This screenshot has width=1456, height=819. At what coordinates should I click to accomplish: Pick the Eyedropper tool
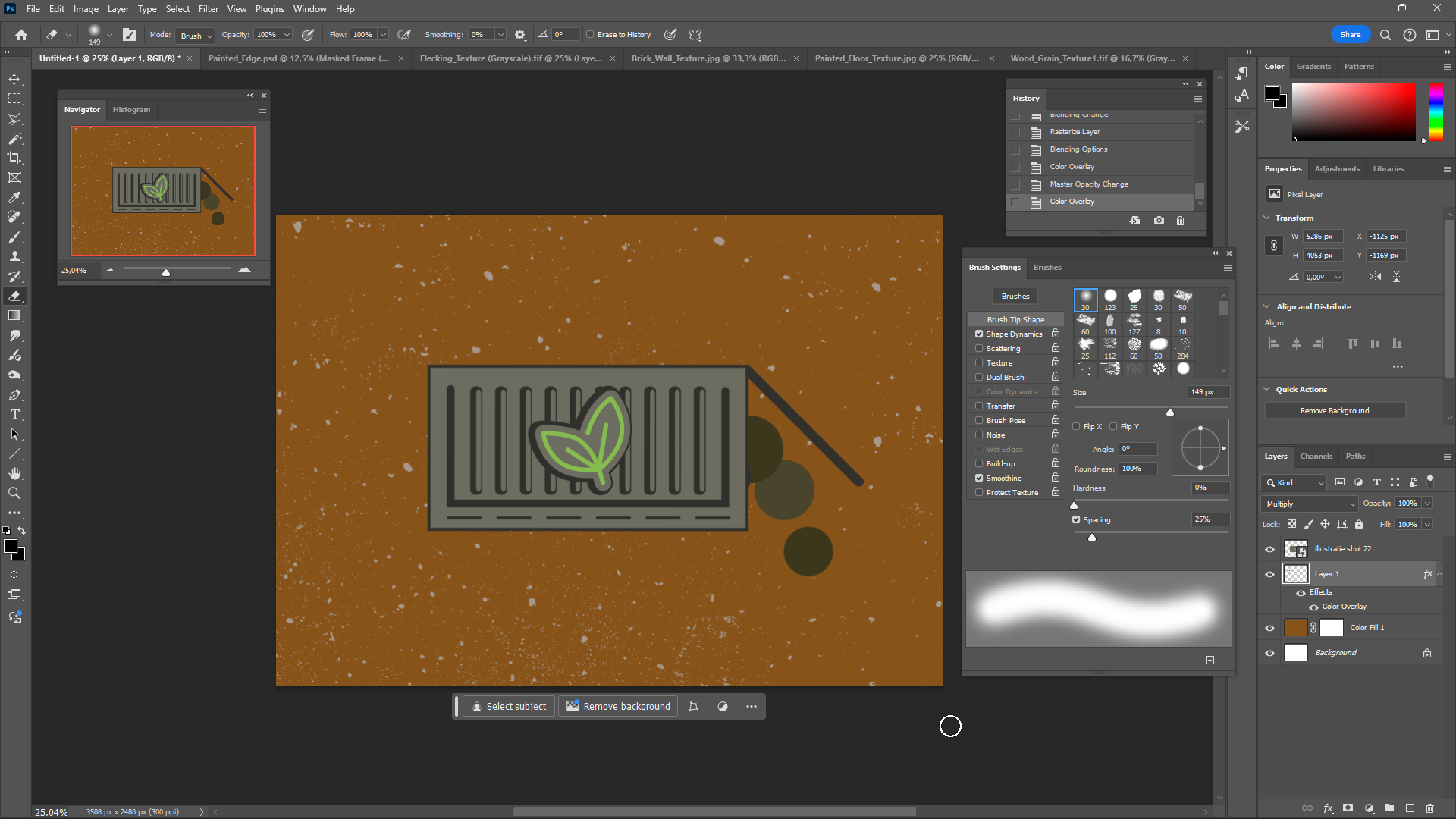coord(14,197)
